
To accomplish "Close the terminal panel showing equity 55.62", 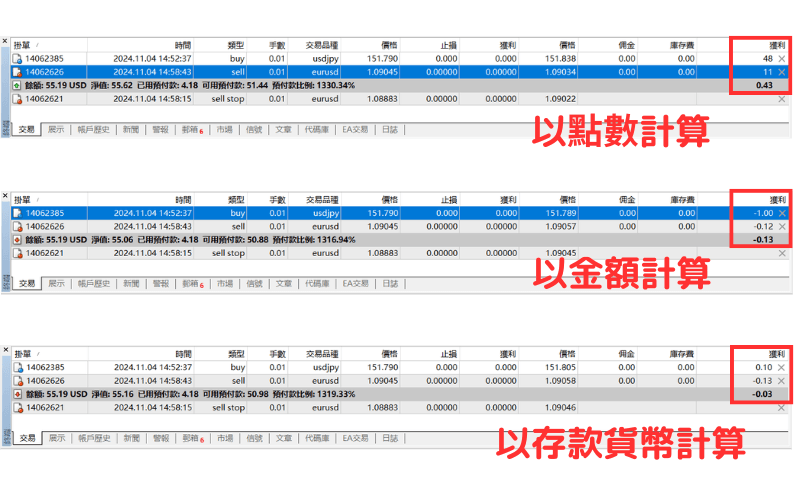I will click(5, 41).
